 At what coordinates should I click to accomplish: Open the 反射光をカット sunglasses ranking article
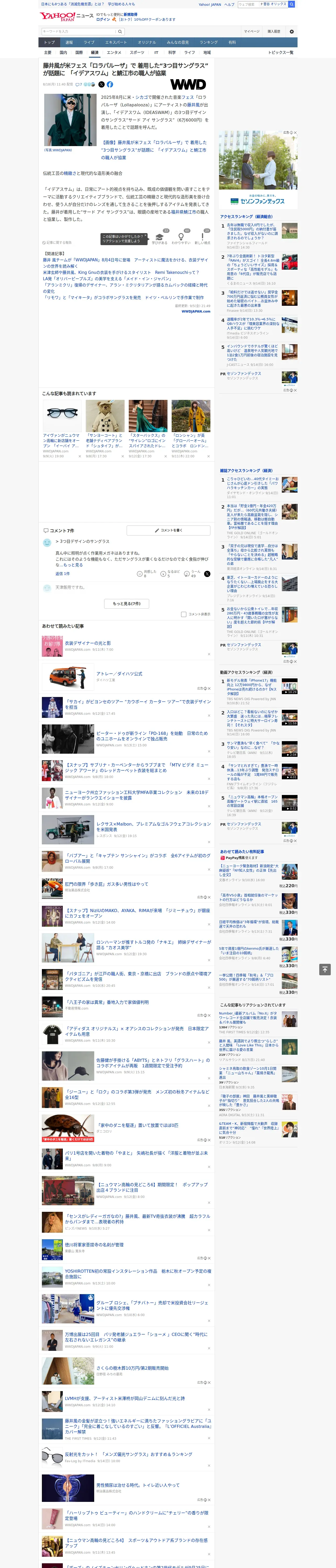pos(129,1454)
